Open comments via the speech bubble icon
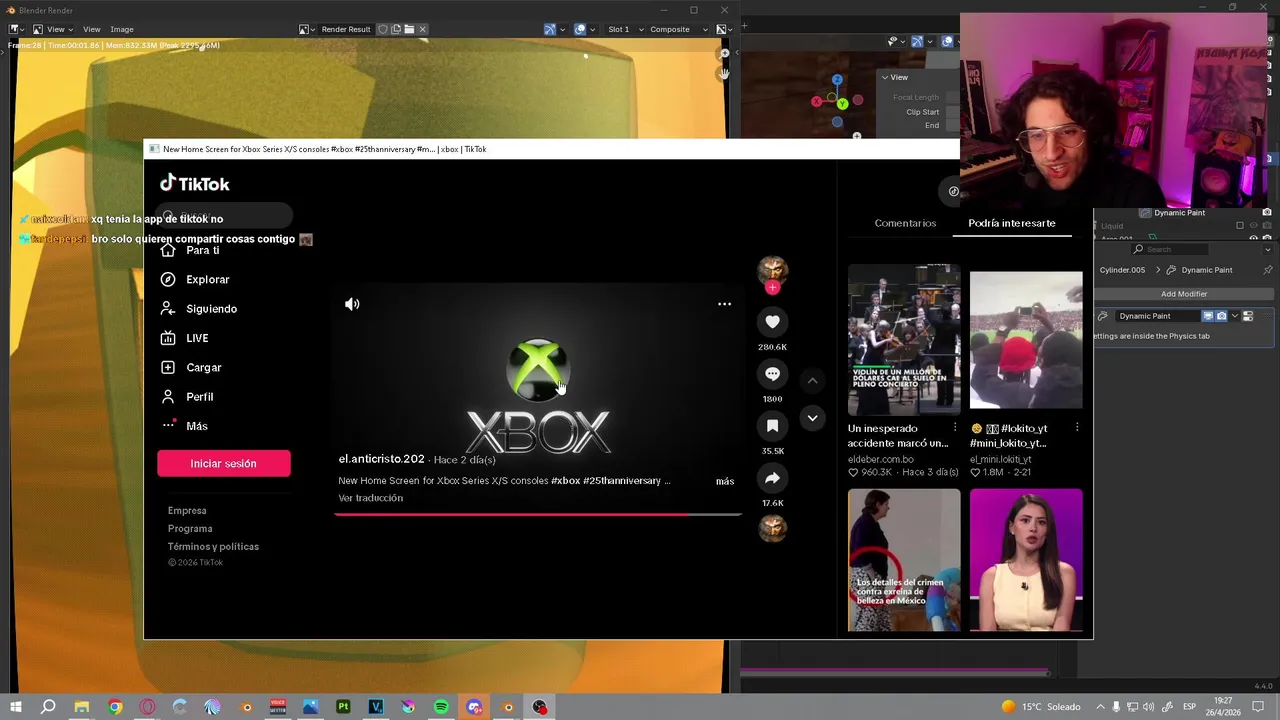This screenshot has height=720, width=1280. 772,374
